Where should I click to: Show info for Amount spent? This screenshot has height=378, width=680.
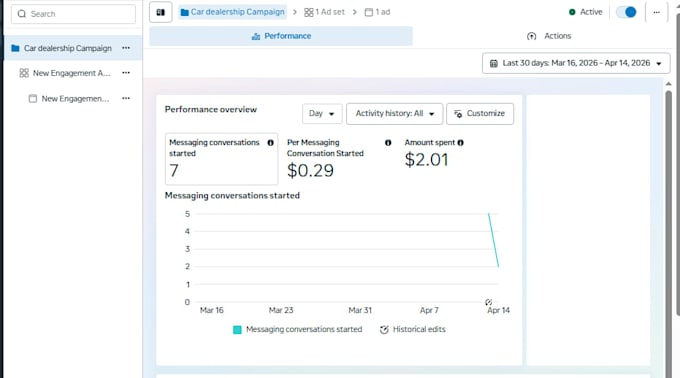(461, 143)
